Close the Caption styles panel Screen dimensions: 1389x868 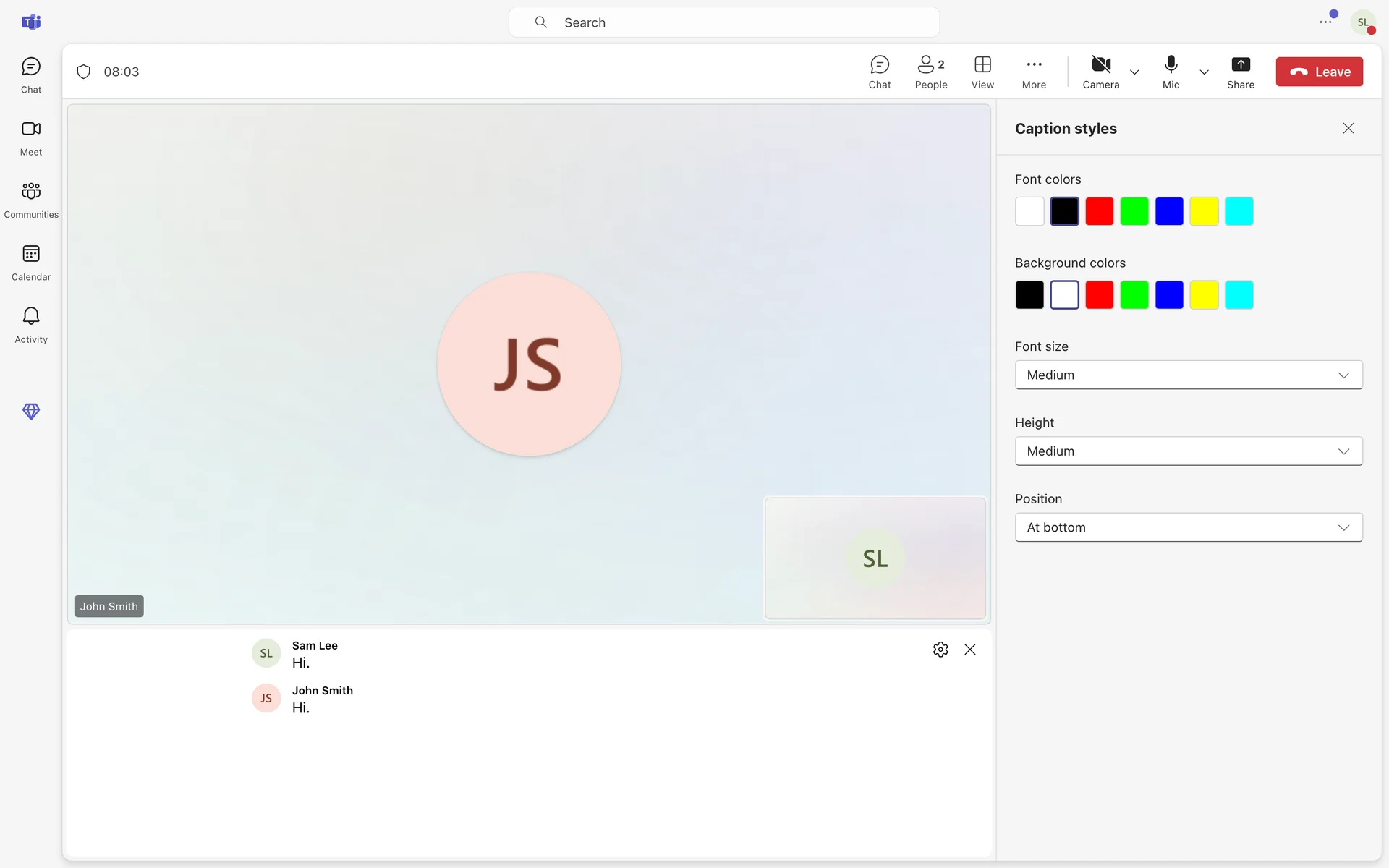coord(1348,129)
